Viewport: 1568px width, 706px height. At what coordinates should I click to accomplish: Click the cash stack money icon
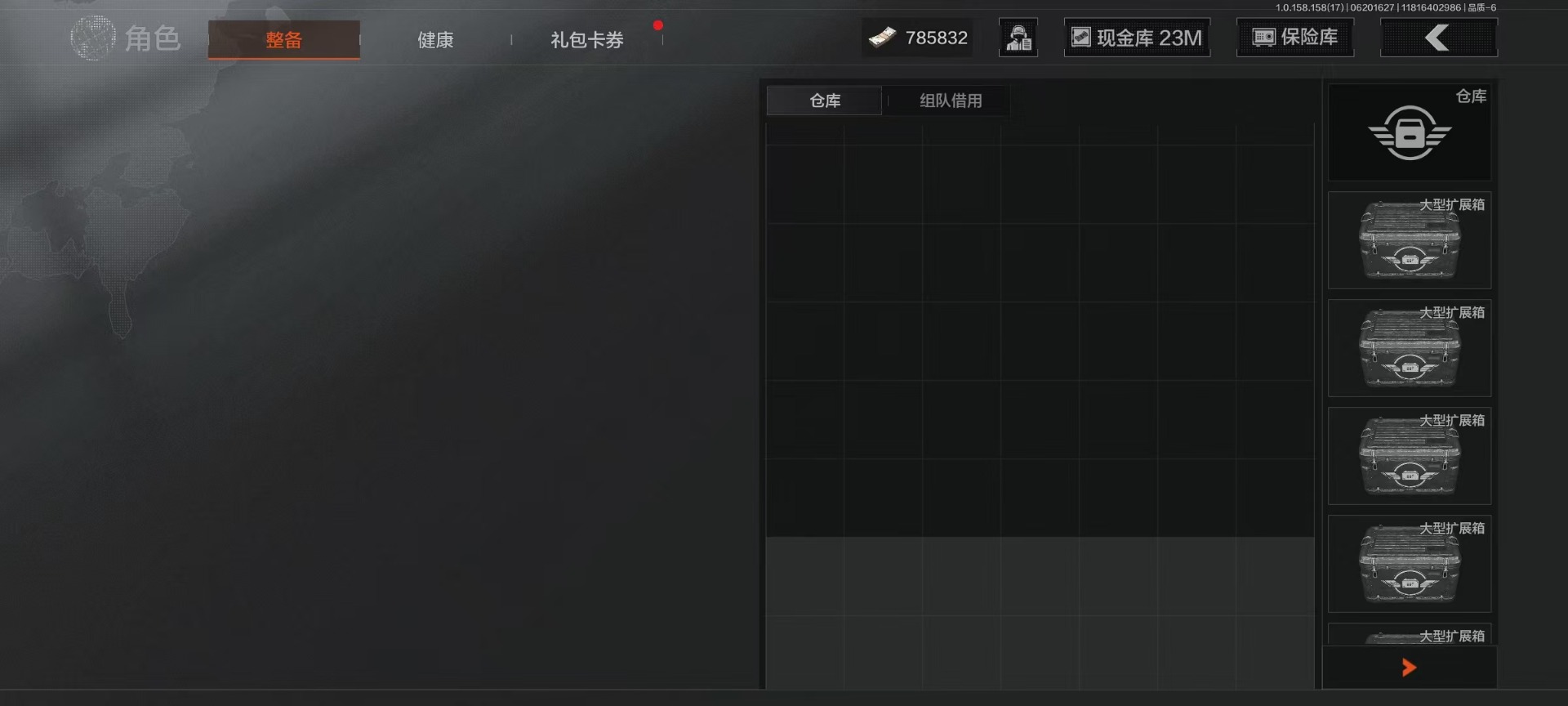point(883,38)
